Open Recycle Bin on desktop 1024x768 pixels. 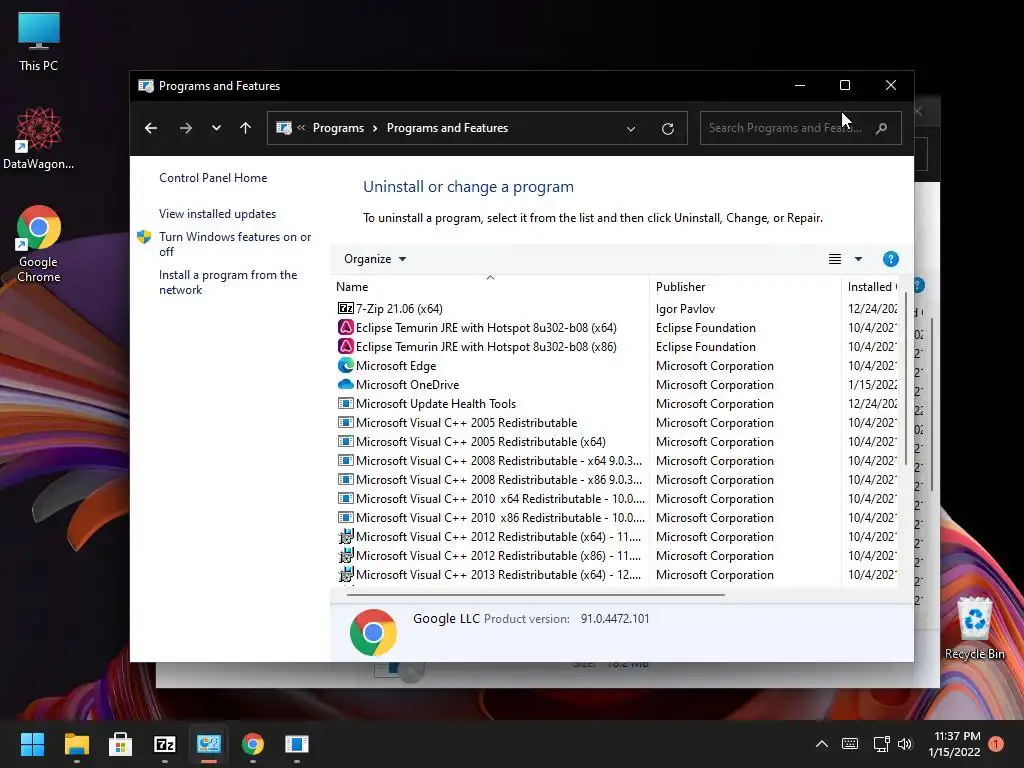[974, 628]
